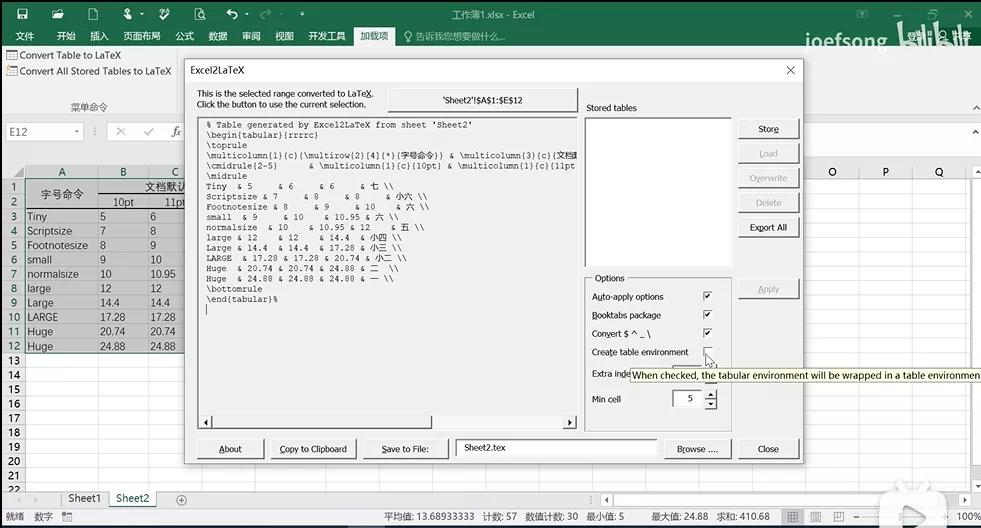The image size is (981, 528).
Task: Click the Sheet2.tex filename field
Action: [556, 448]
